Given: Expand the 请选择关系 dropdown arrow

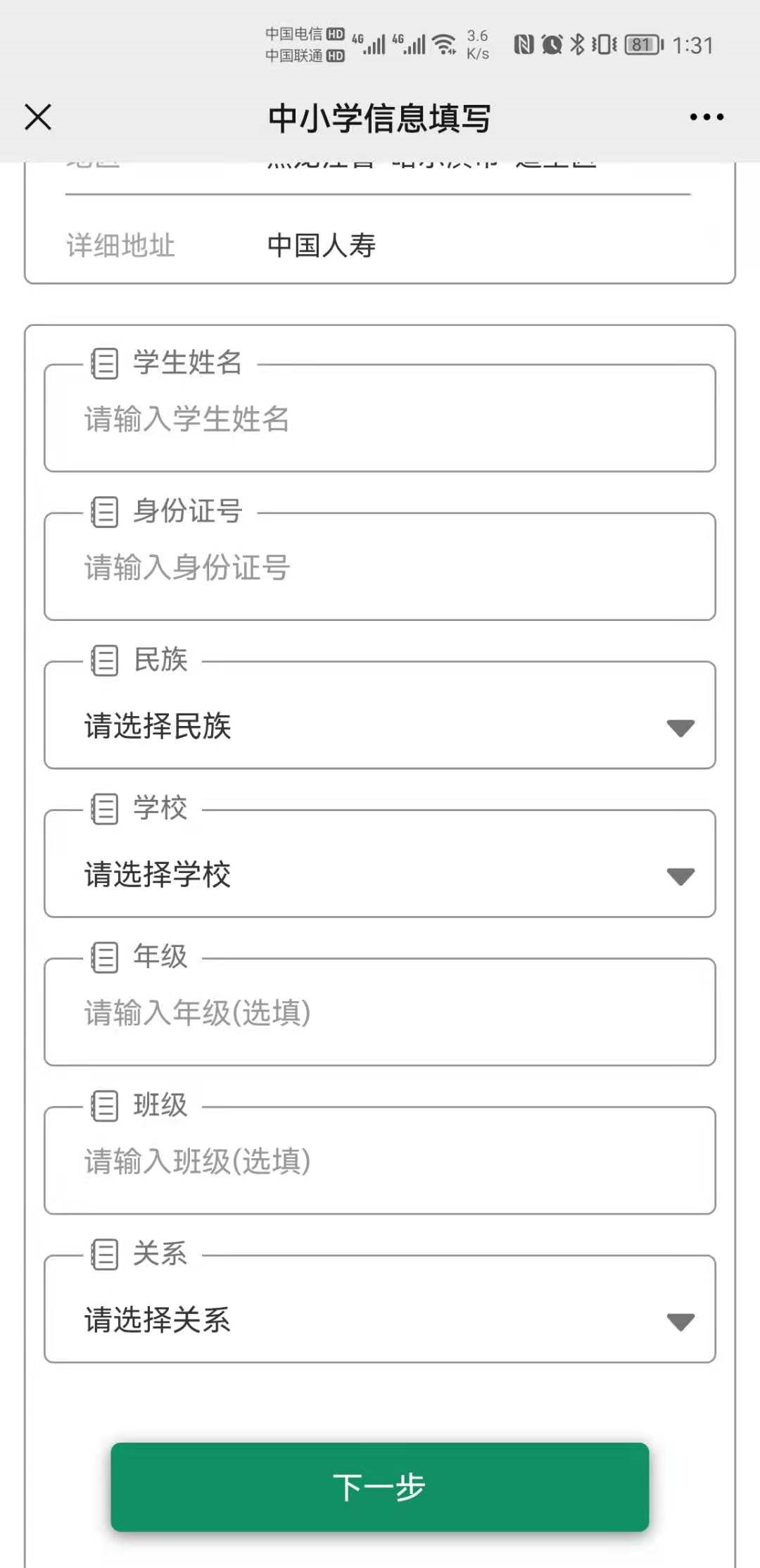Looking at the screenshot, I should (x=680, y=1322).
